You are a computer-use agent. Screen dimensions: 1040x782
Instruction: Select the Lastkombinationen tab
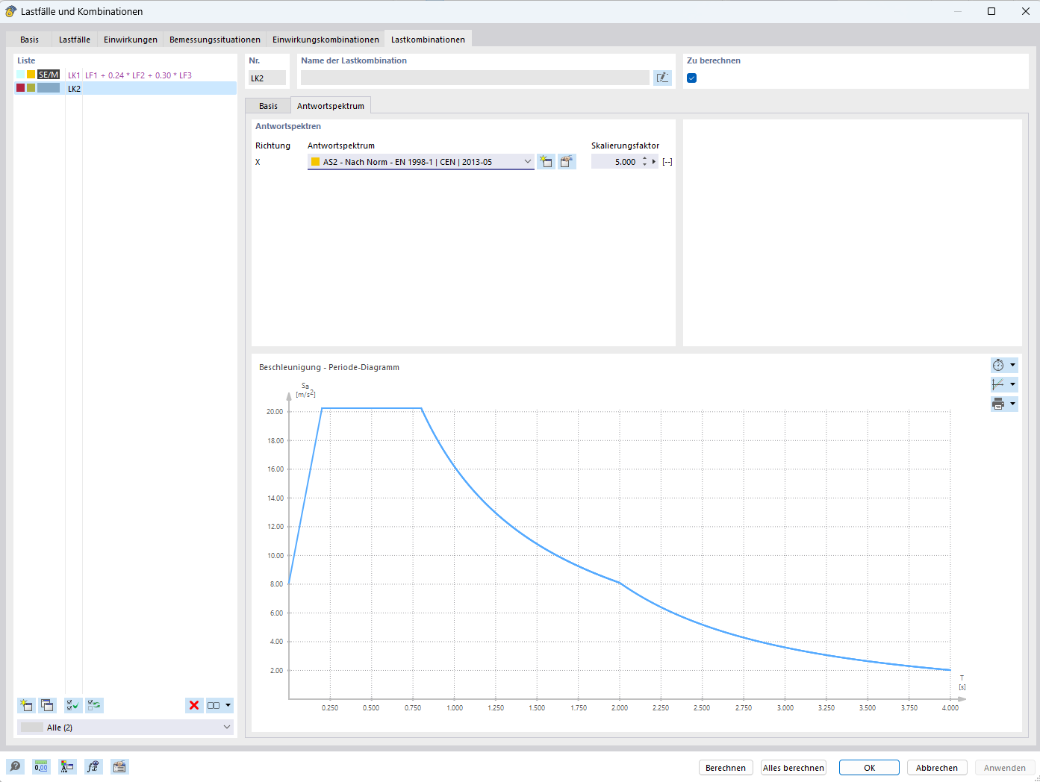tap(428, 40)
